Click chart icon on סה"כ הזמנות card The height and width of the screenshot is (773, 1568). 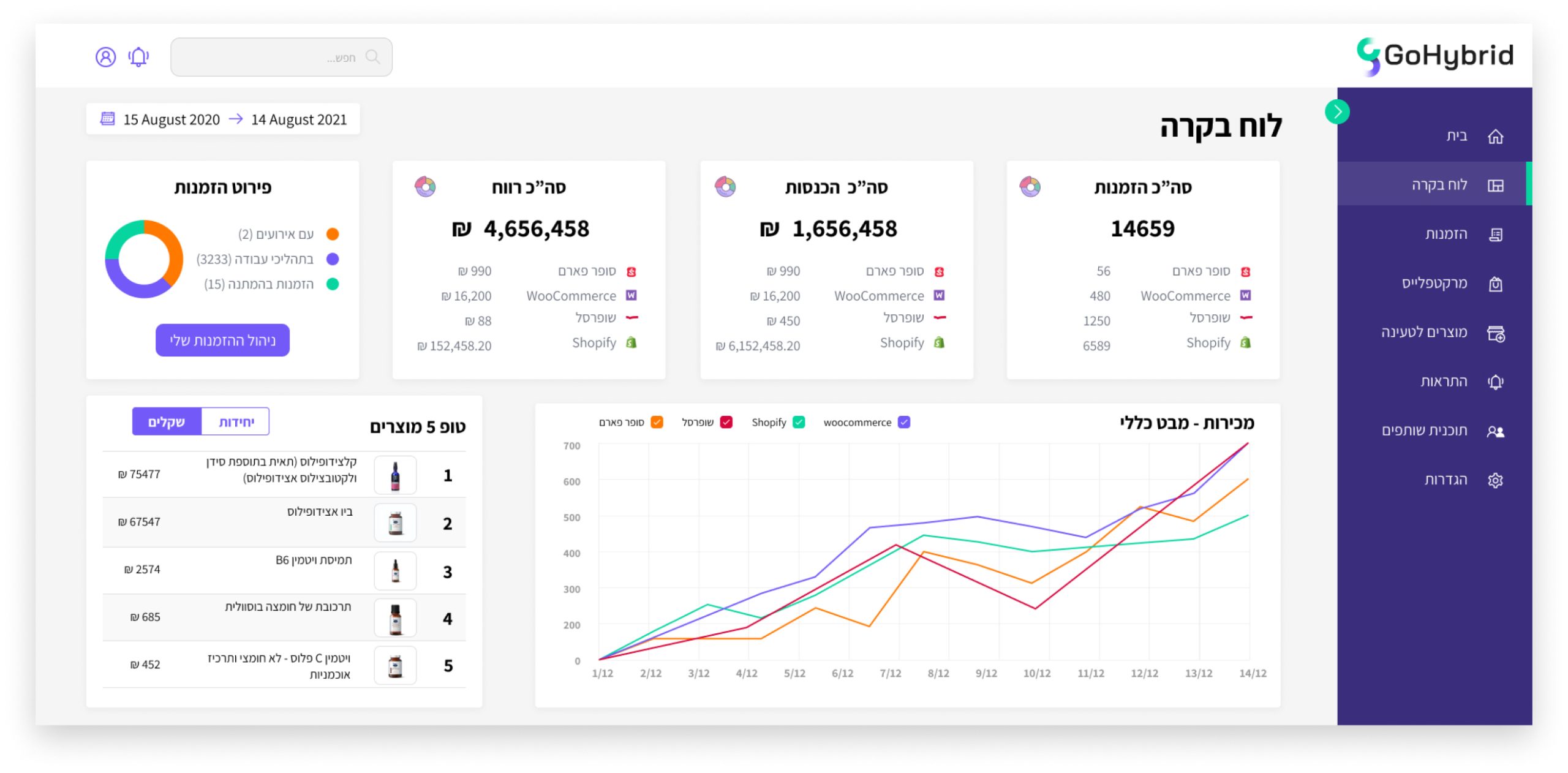[x=1030, y=186]
